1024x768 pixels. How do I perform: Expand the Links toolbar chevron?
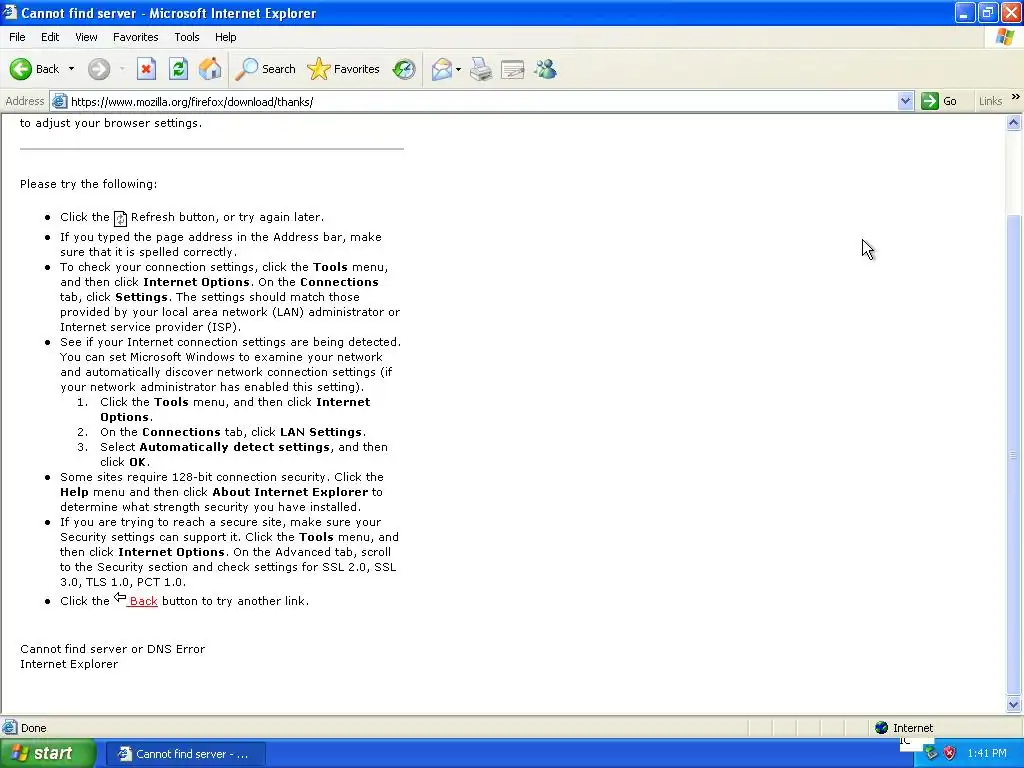point(1016,97)
